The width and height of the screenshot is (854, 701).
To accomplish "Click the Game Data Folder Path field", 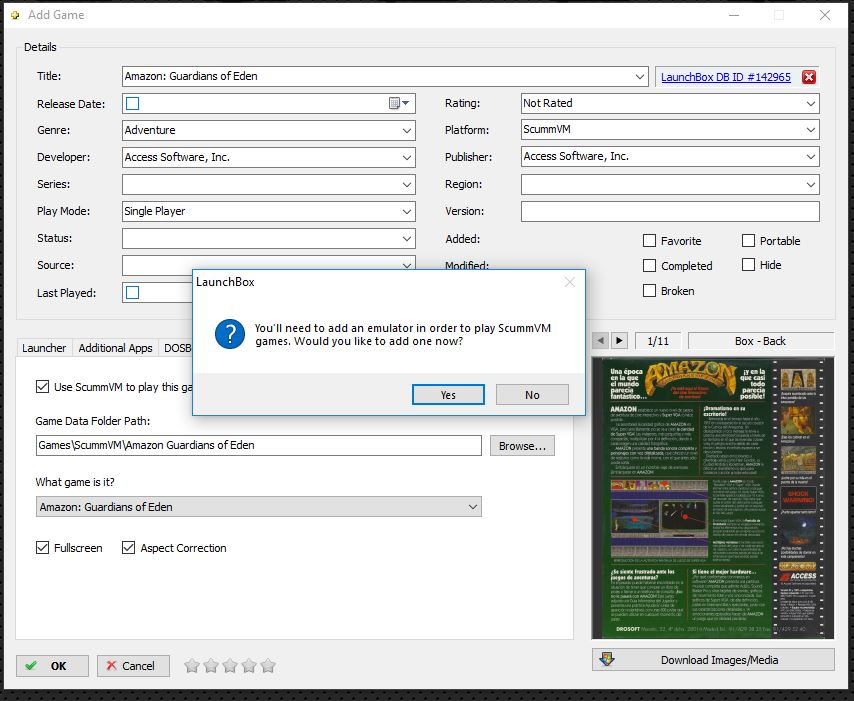I will pyautogui.click(x=259, y=445).
